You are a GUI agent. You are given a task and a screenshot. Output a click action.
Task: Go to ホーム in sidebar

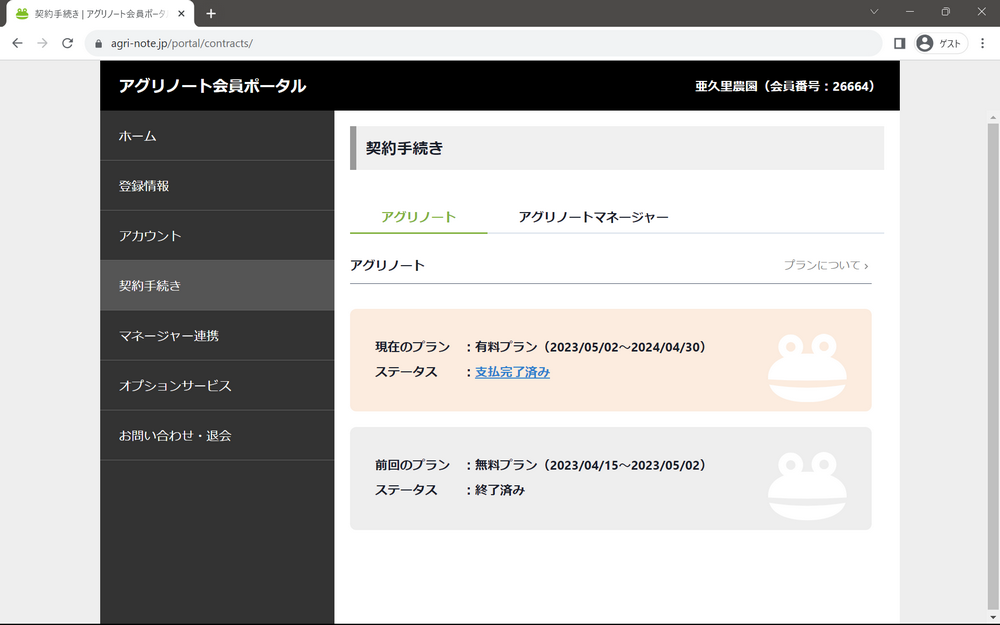coord(217,136)
